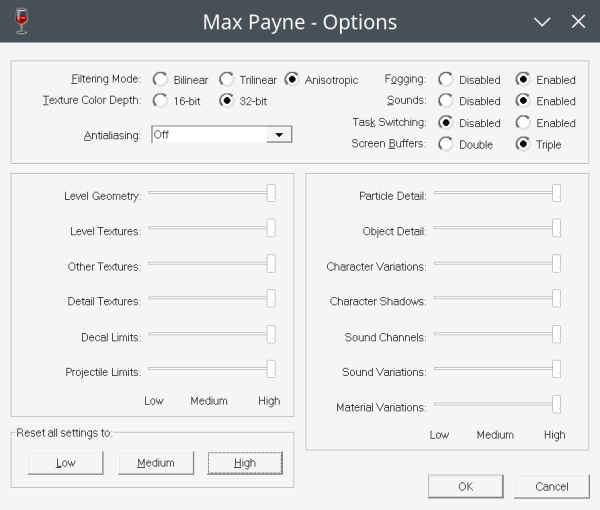Viewport: 600px width, 510px height.
Task: Click the Level Textures slider handle
Action: point(271,228)
